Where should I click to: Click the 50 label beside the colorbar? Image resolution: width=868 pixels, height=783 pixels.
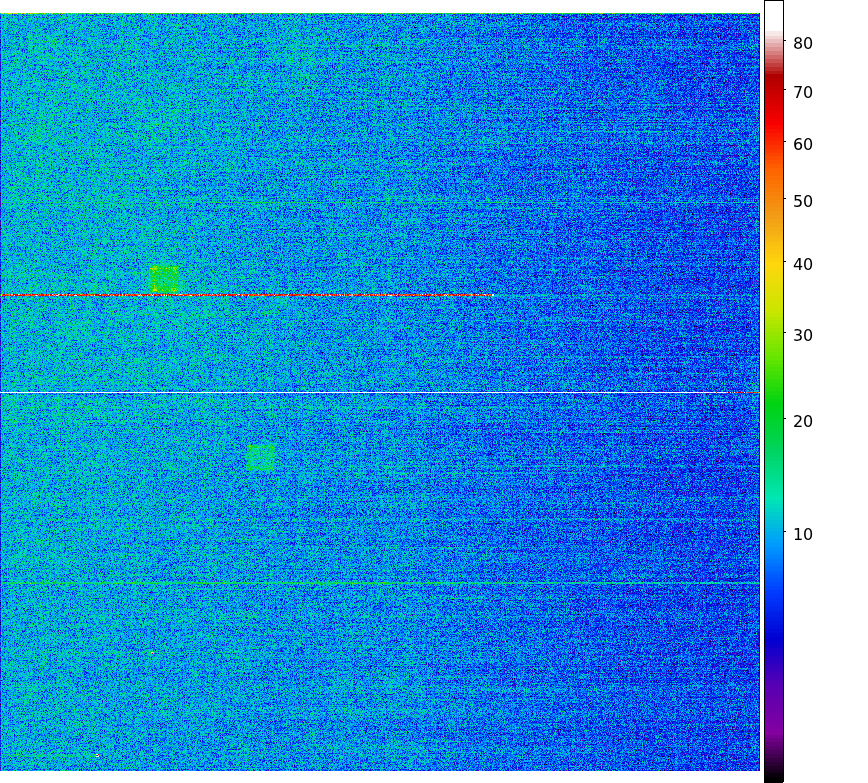(x=803, y=201)
